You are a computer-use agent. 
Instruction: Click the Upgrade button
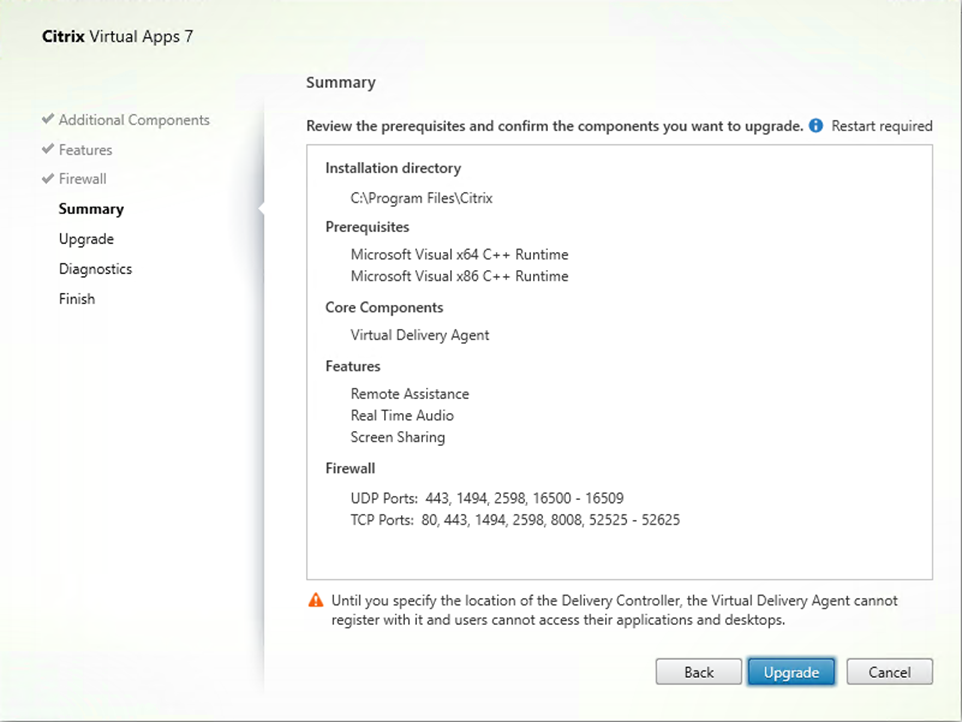pos(791,672)
